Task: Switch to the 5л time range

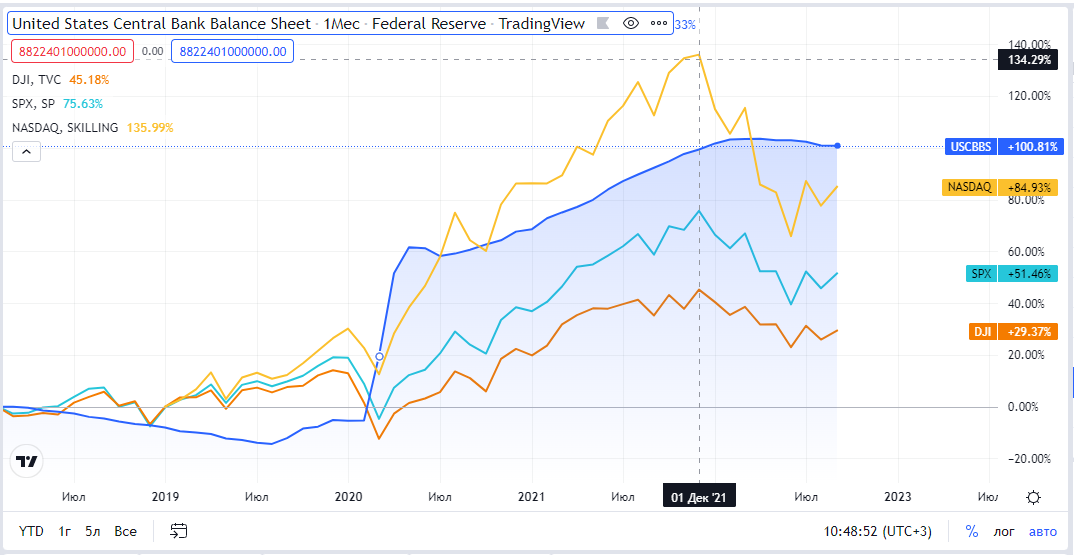Action: (93, 531)
